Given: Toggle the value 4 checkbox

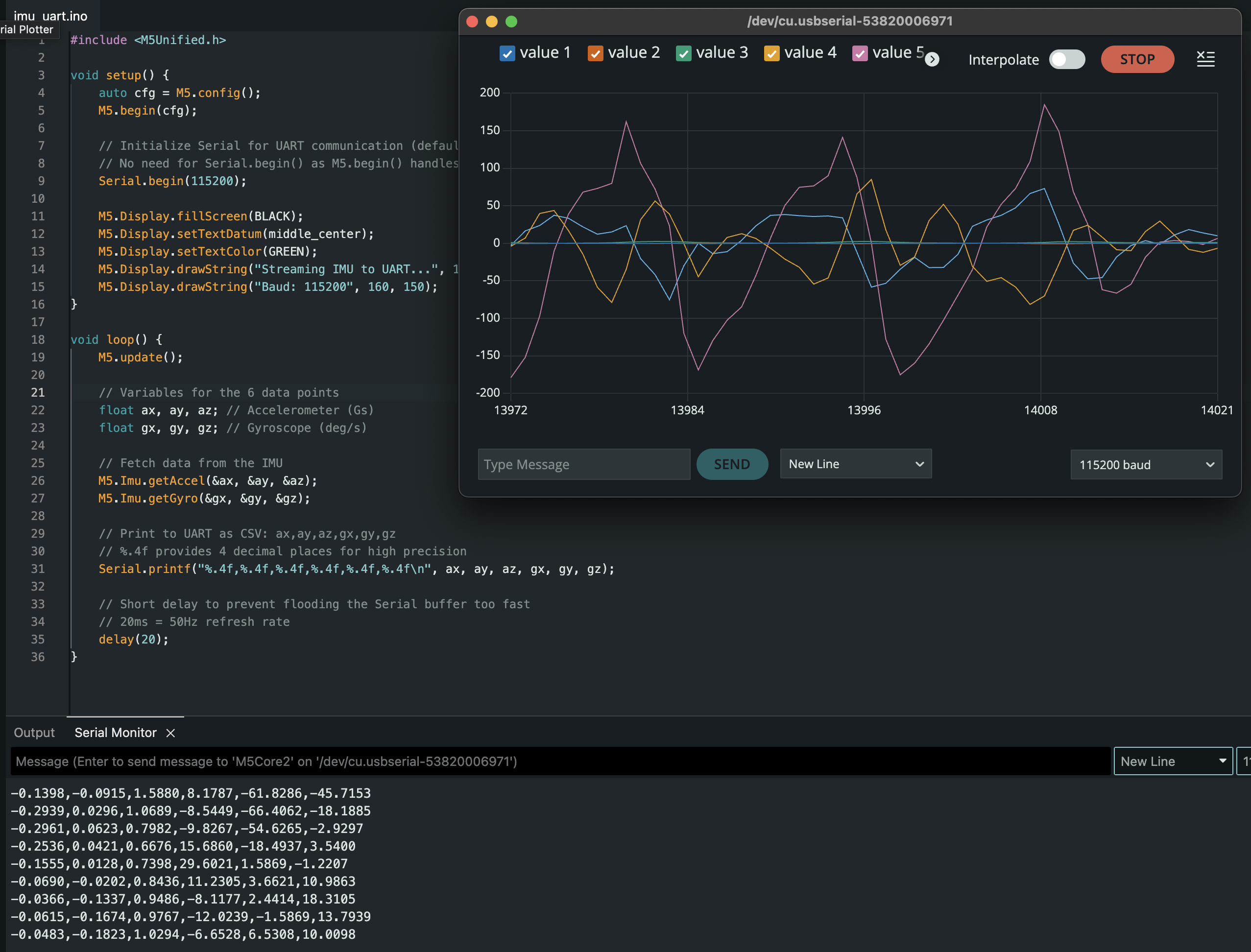Looking at the screenshot, I should coord(771,53).
